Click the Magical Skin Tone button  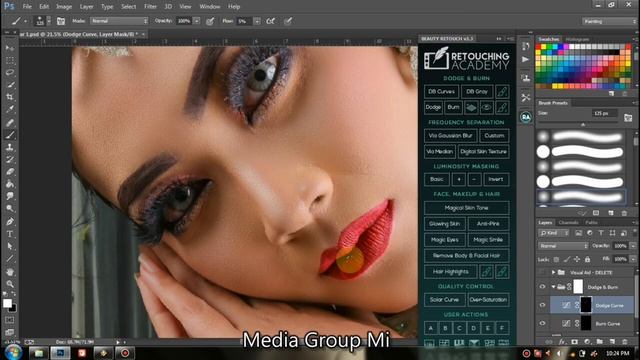(467, 208)
